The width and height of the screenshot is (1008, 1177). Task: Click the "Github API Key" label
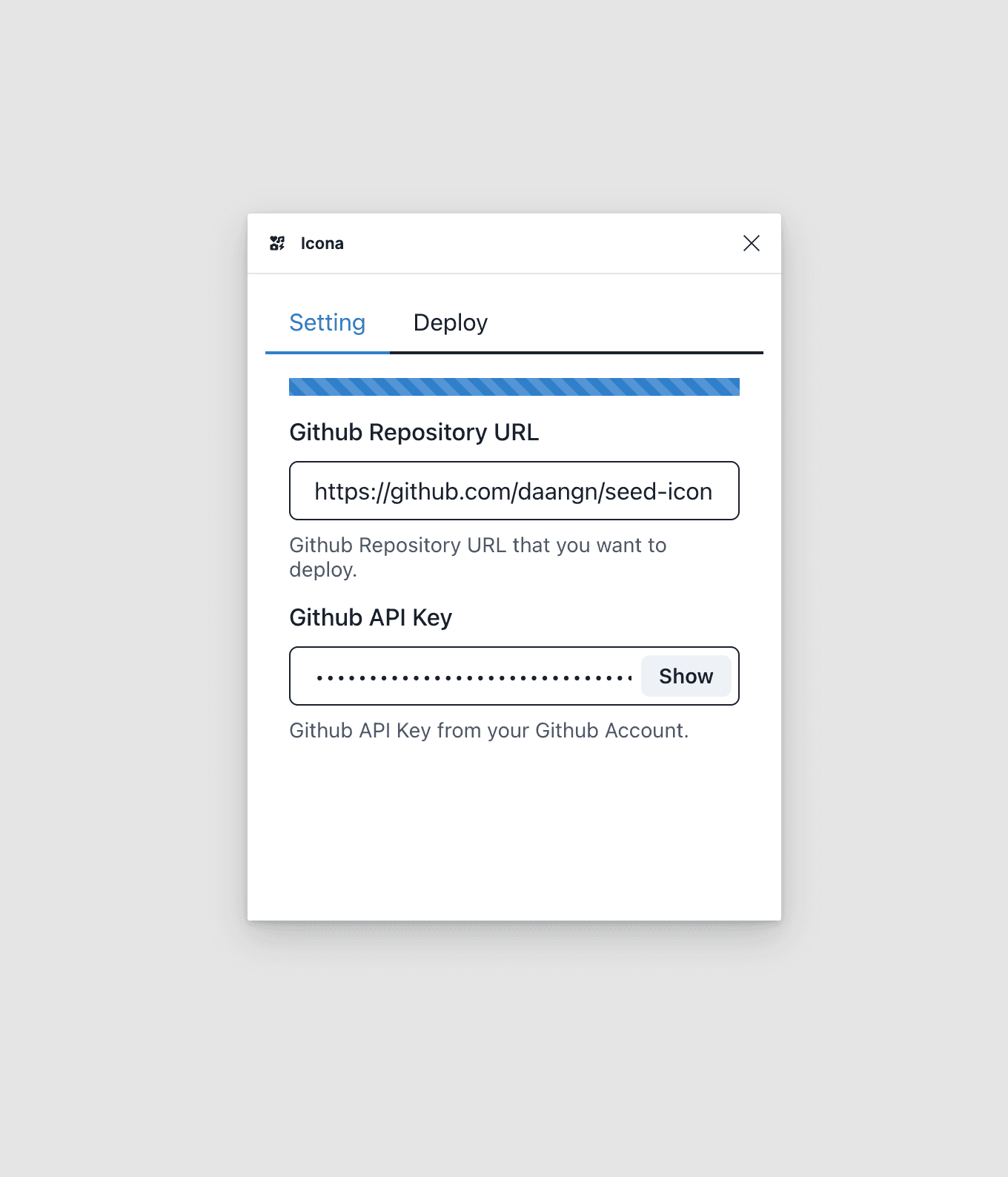pyautogui.click(x=371, y=617)
